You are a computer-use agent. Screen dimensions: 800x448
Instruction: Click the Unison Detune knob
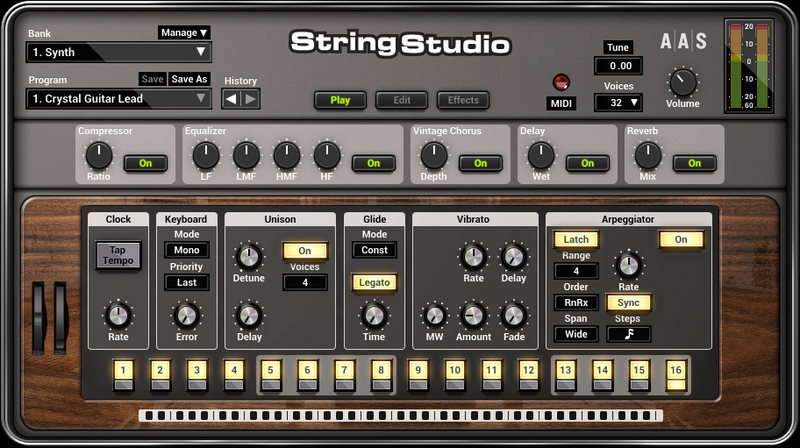click(x=249, y=257)
